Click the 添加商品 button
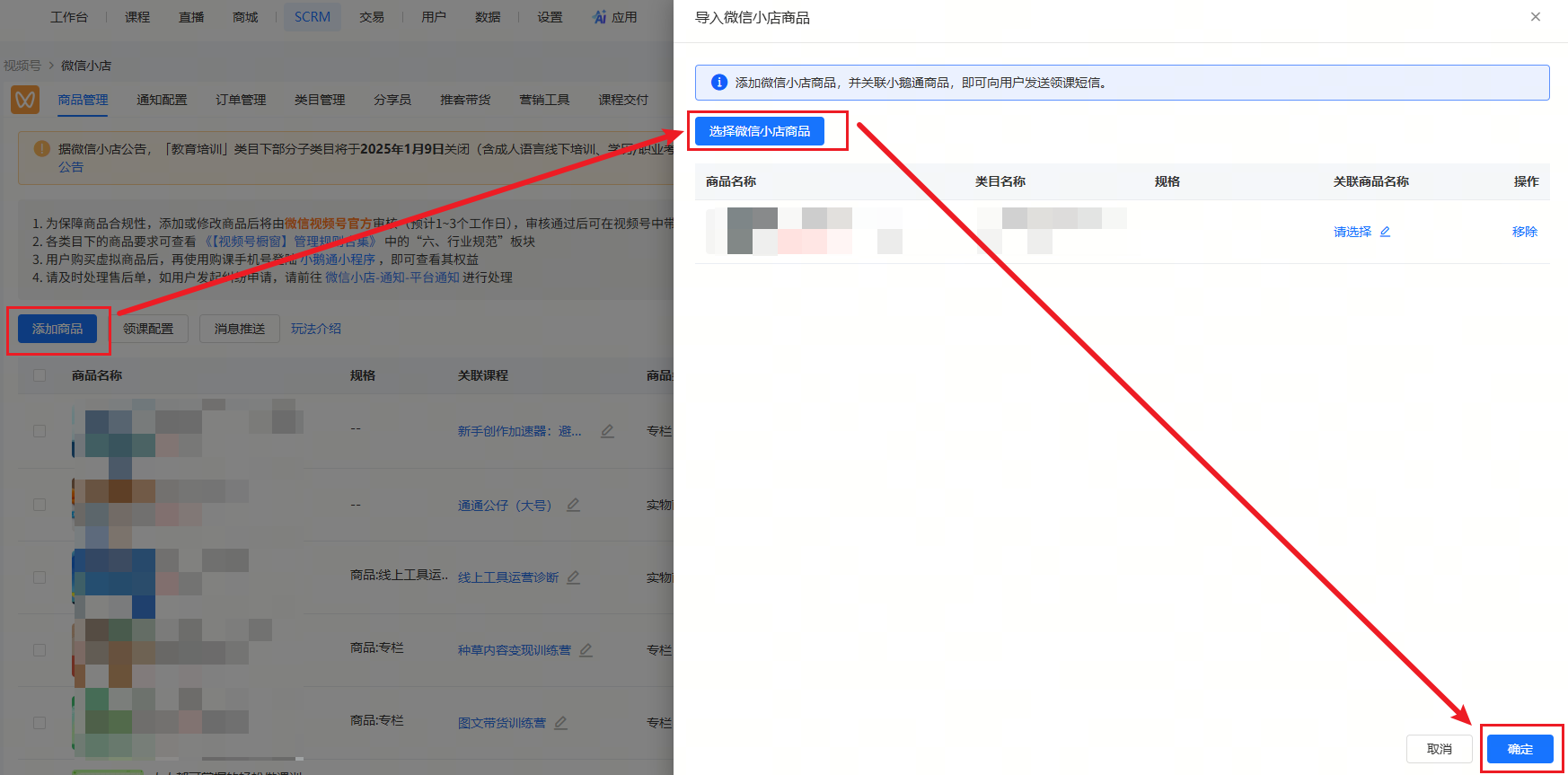Screen dimensions: 1568x775 pyautogui.click(x=57, y=329)
